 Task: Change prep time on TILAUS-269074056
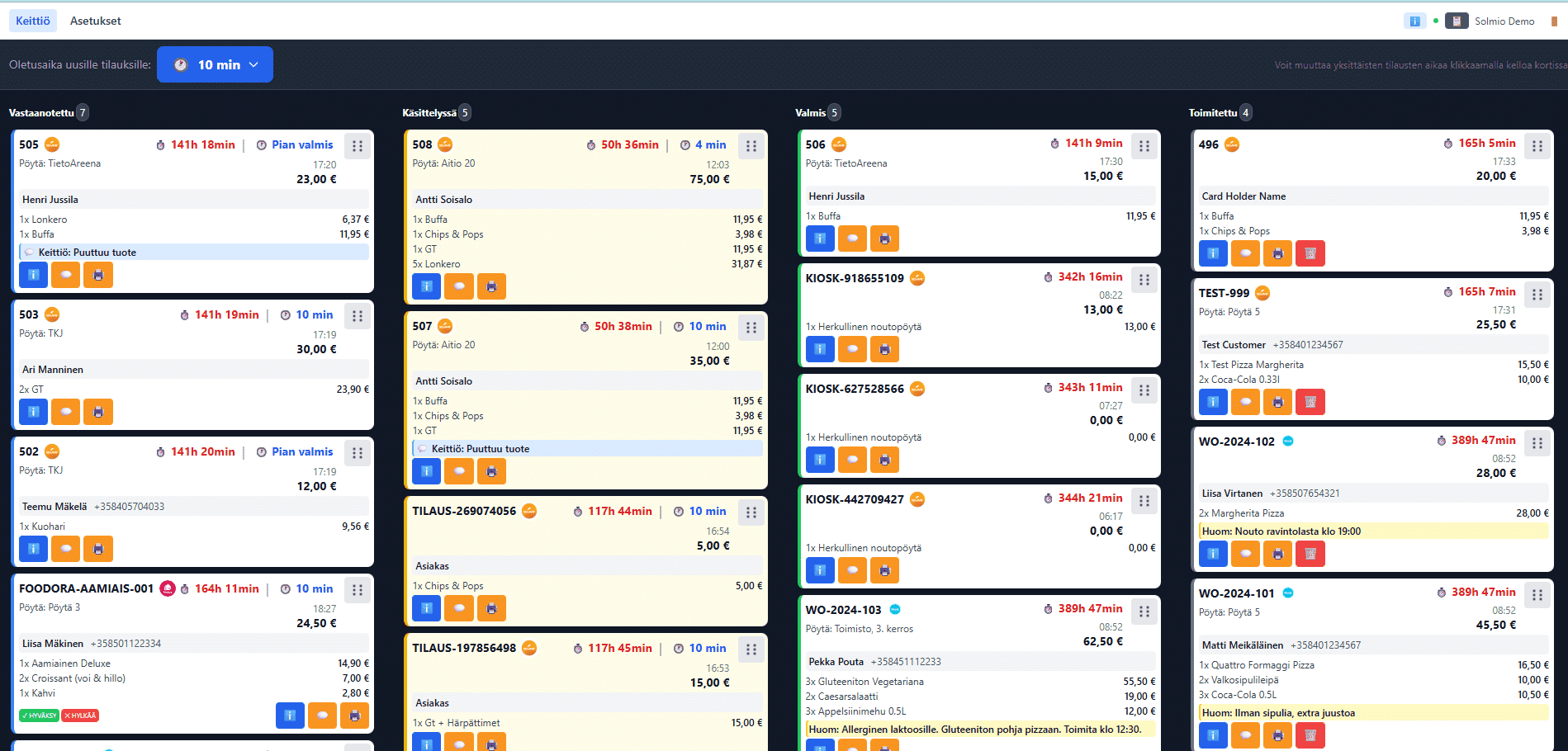(699, 511)
